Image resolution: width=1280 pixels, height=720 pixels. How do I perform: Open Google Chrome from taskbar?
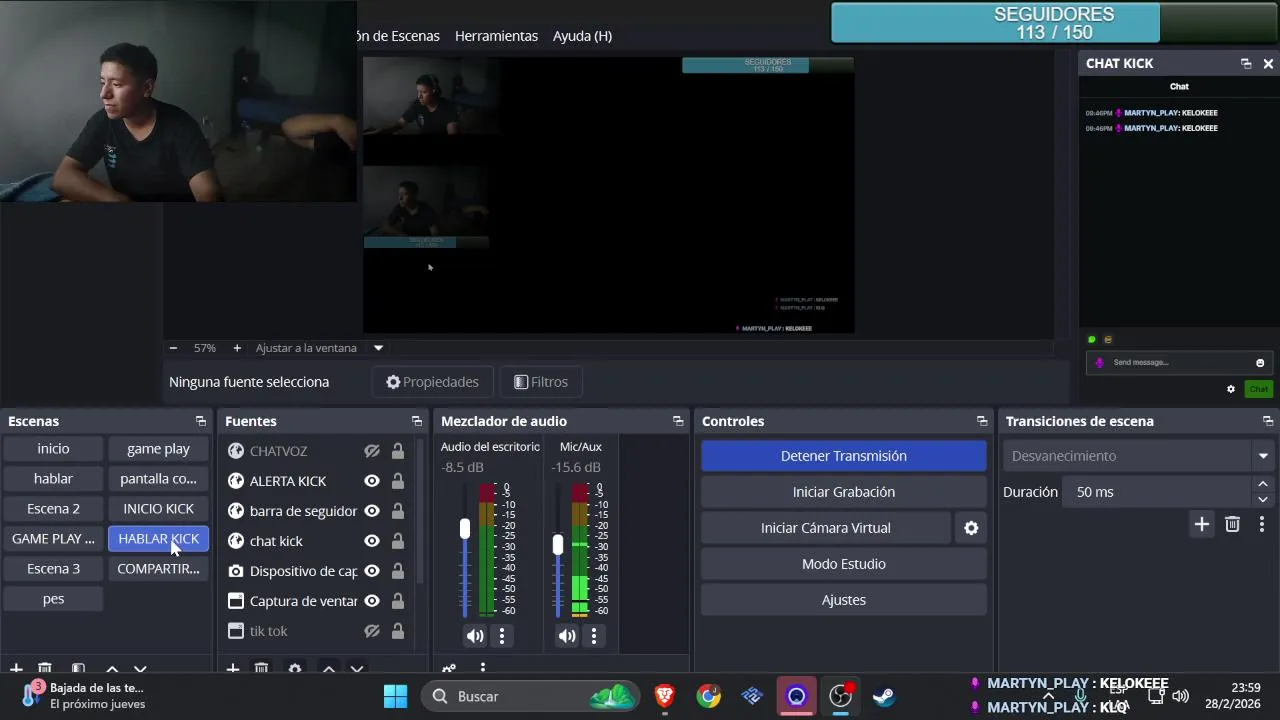point(709,696)
